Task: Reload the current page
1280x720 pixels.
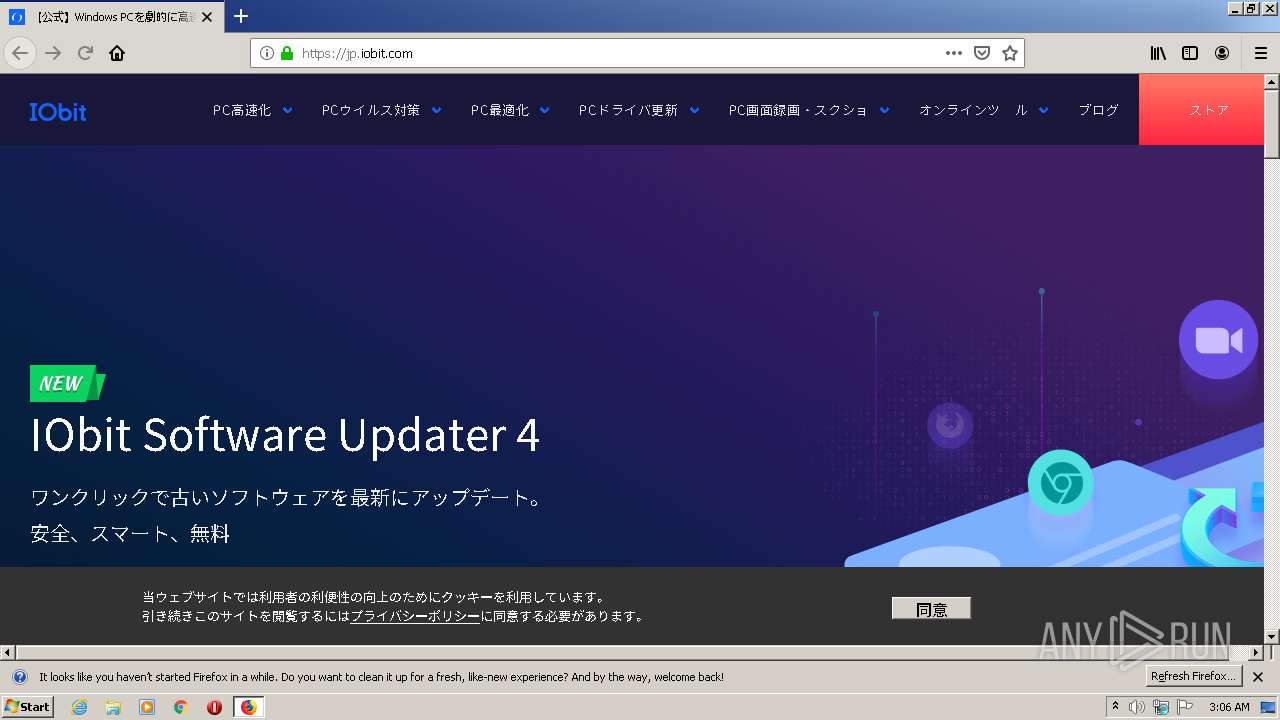Action: coord(85,53)
